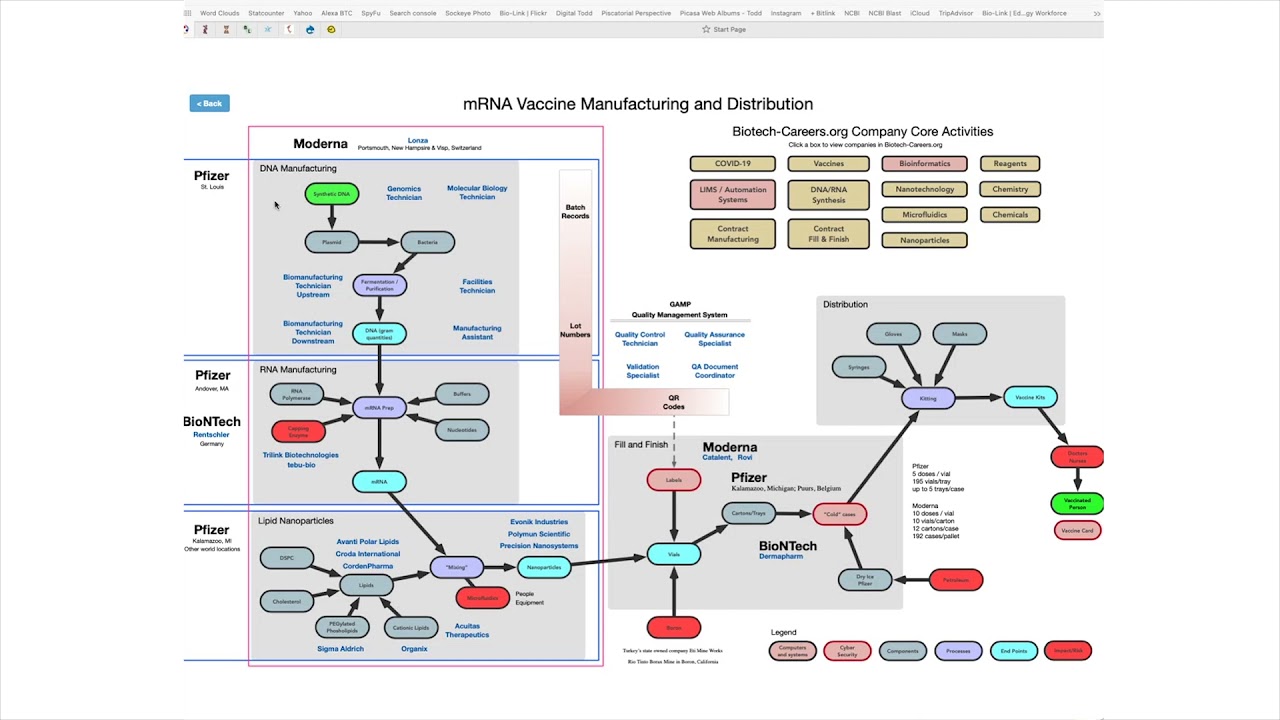This screenshot has width=1280, height=720.
Task: Open the Genomics Technician link
Action: tap(404, 193)
